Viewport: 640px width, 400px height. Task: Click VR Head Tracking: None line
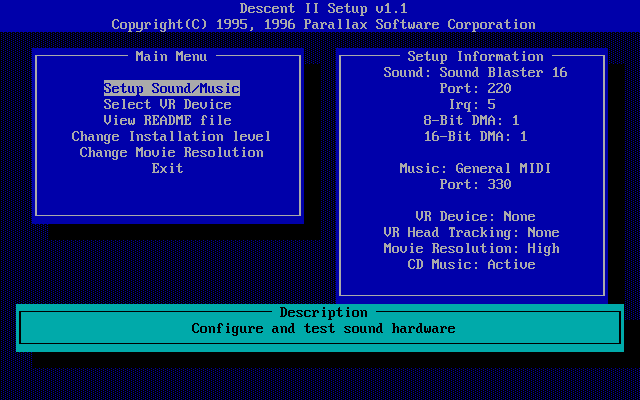471,233
